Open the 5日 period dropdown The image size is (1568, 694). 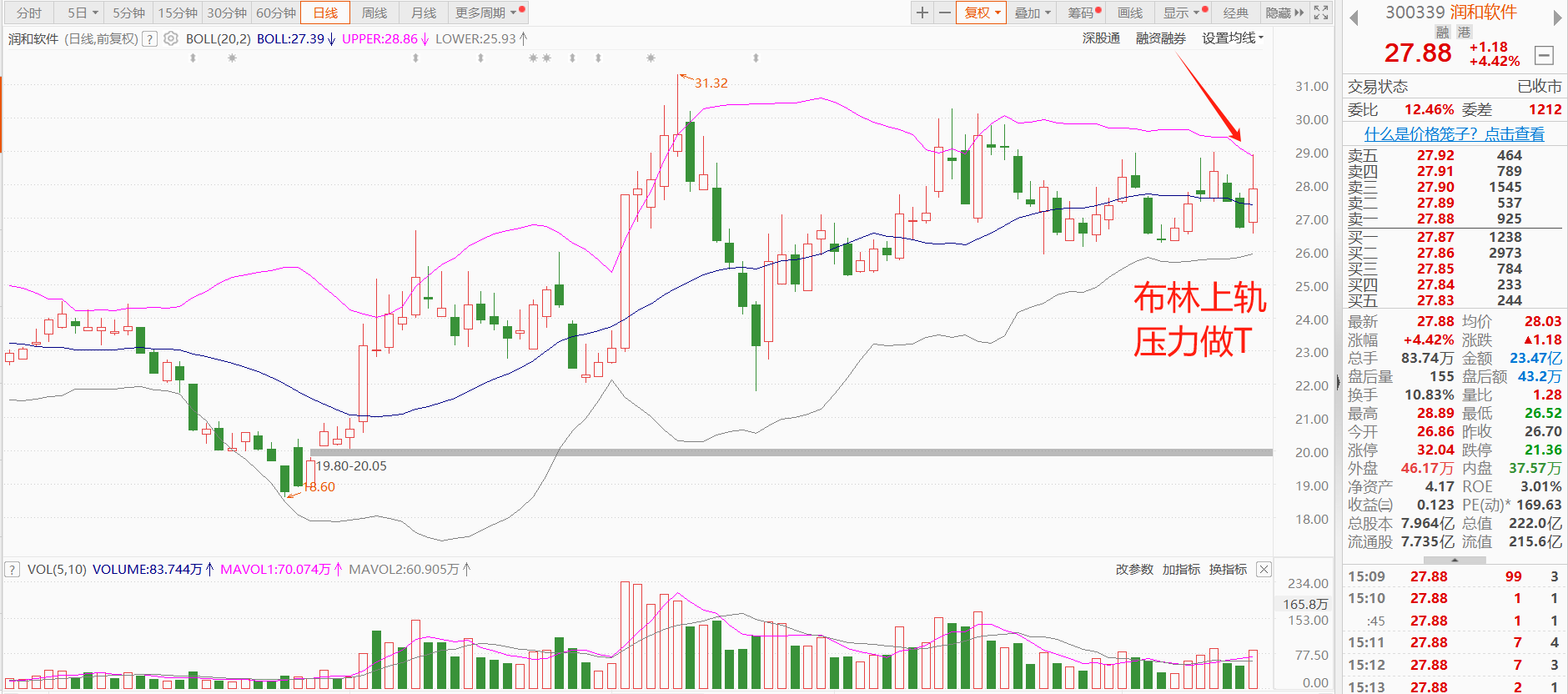[x=82, y=13]
